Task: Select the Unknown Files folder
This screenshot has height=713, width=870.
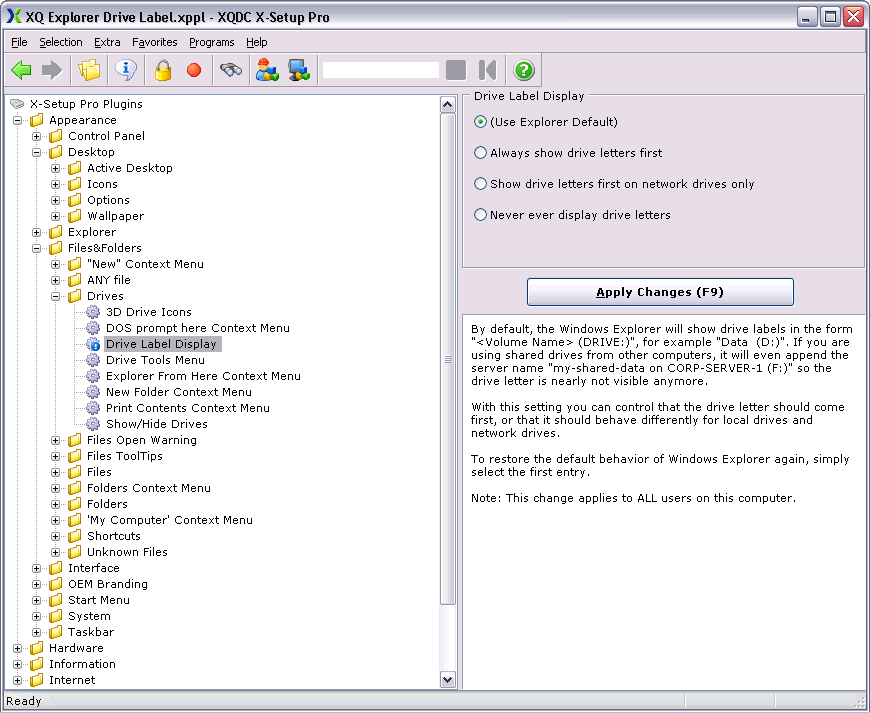Action: click(127, 552)
